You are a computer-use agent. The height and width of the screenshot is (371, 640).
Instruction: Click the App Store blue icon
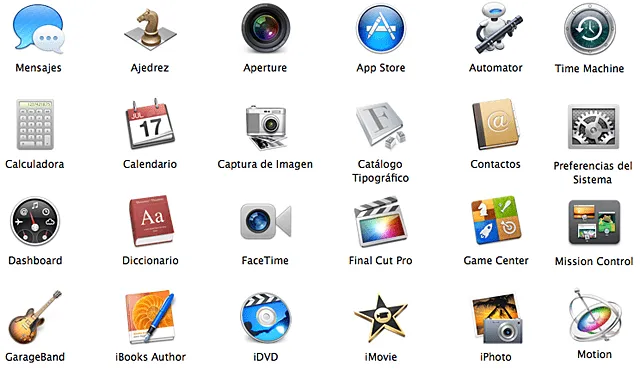click(x=380, y=29)
